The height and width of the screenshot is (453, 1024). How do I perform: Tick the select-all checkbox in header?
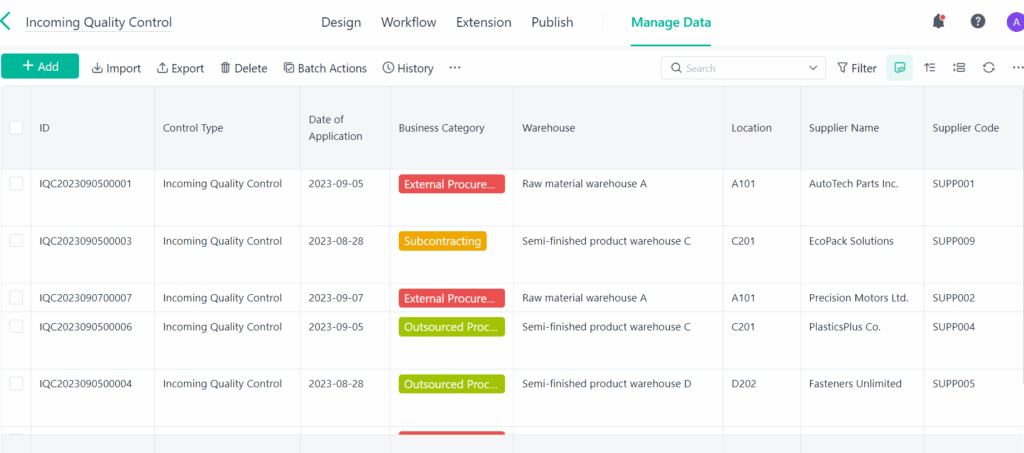coord(16,128)
